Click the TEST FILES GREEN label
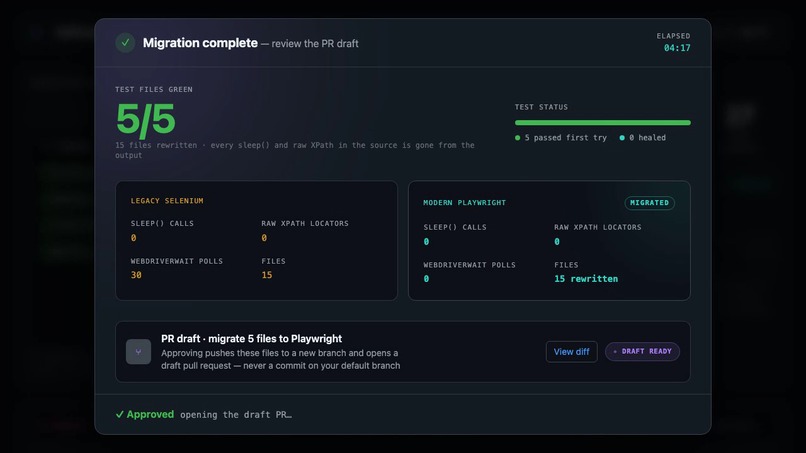The width and height of the screenshot is (806, 453). point(154,89)
